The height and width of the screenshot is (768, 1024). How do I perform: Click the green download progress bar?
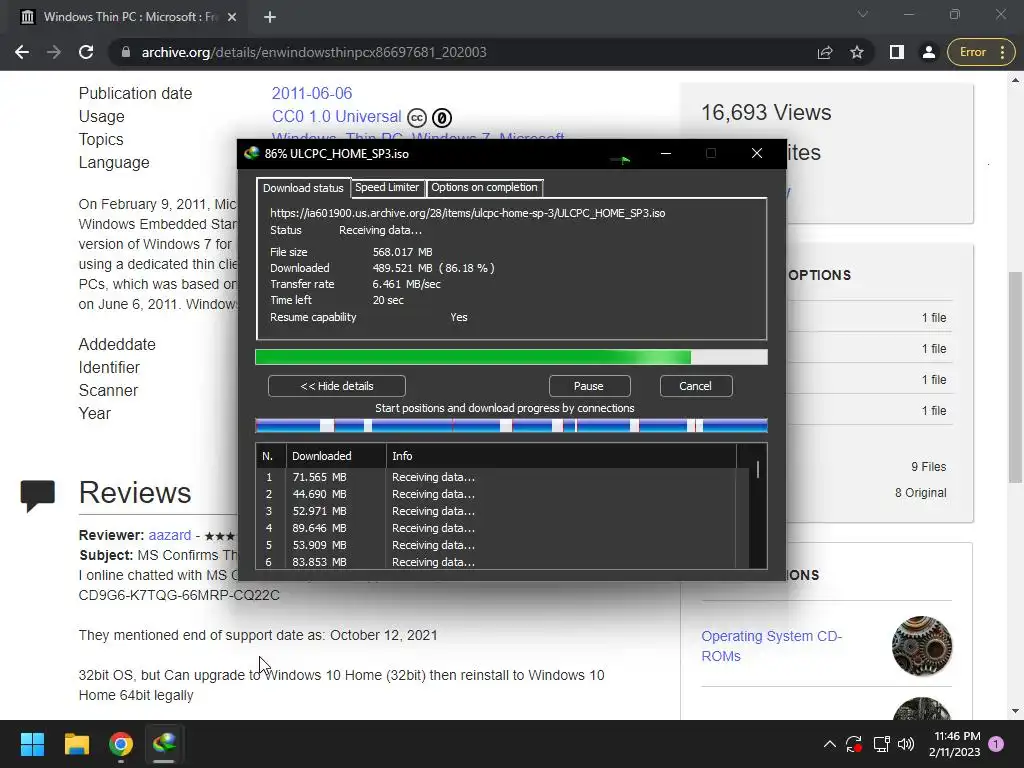[511, 357]
